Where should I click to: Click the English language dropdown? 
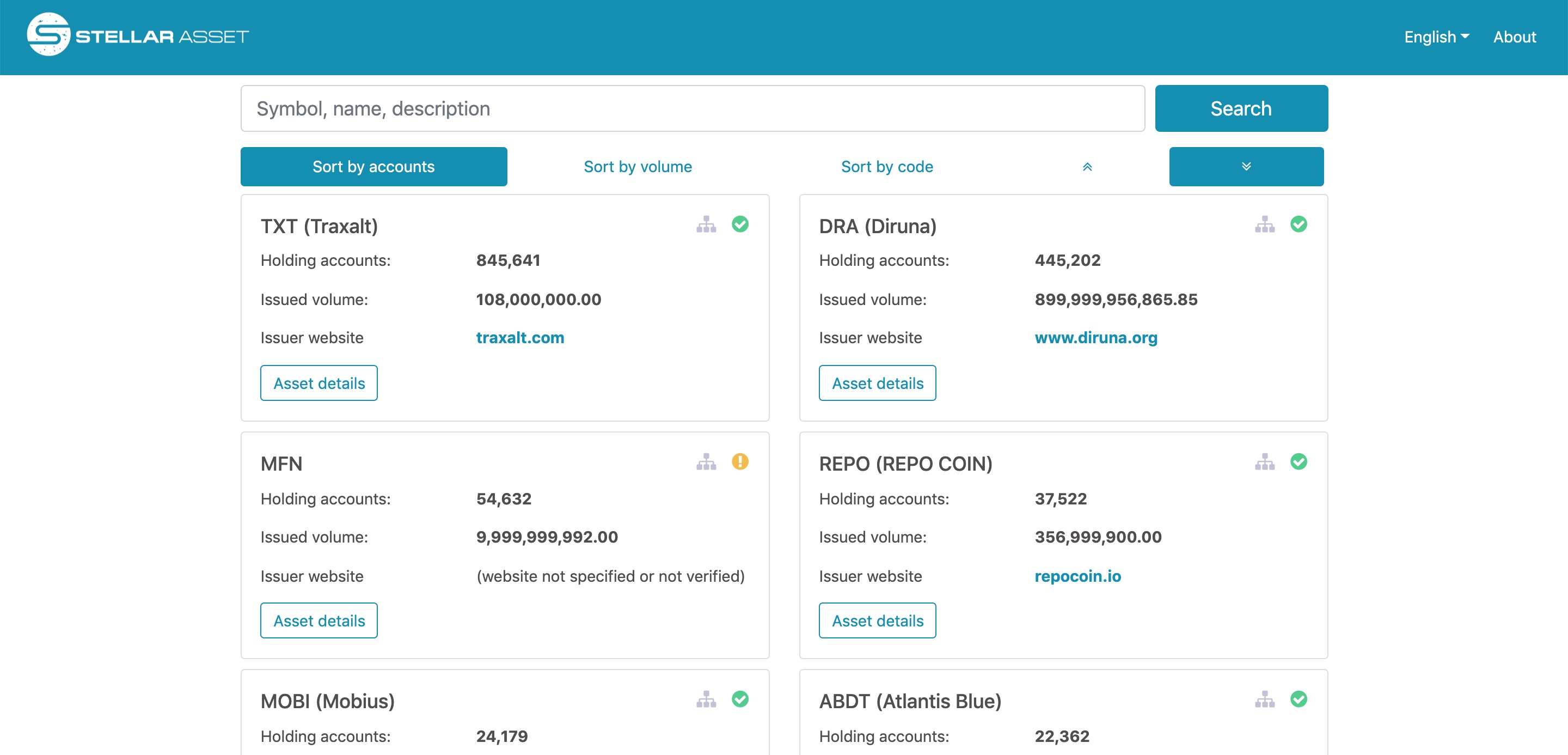point(1436,37)
